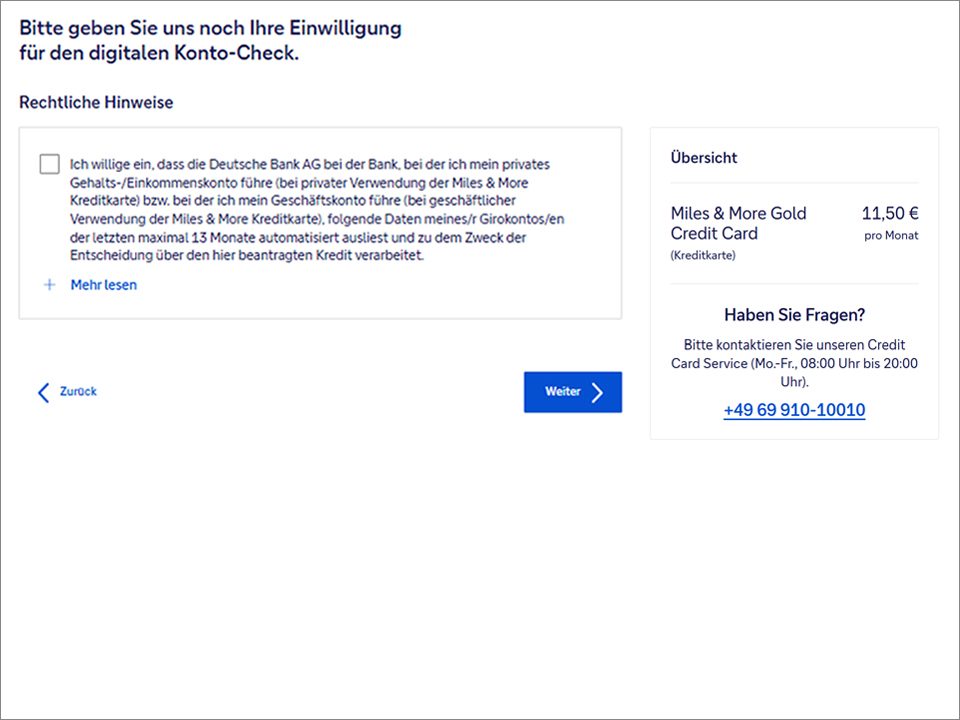Tick the digital Konto-Check consent checkbox

pos(50,164)
